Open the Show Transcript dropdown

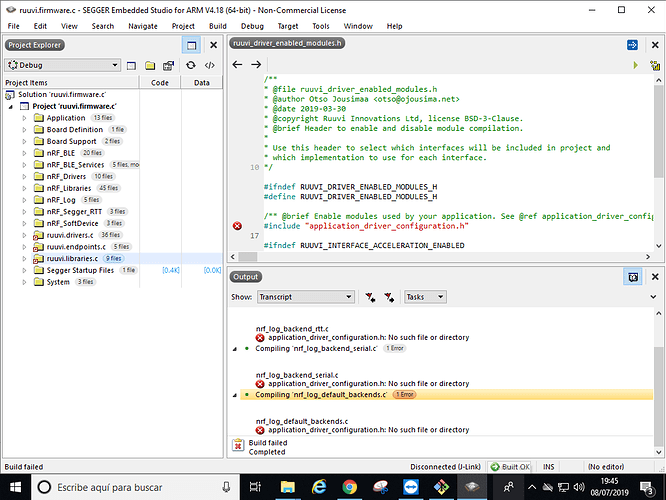tap(306, 297)
